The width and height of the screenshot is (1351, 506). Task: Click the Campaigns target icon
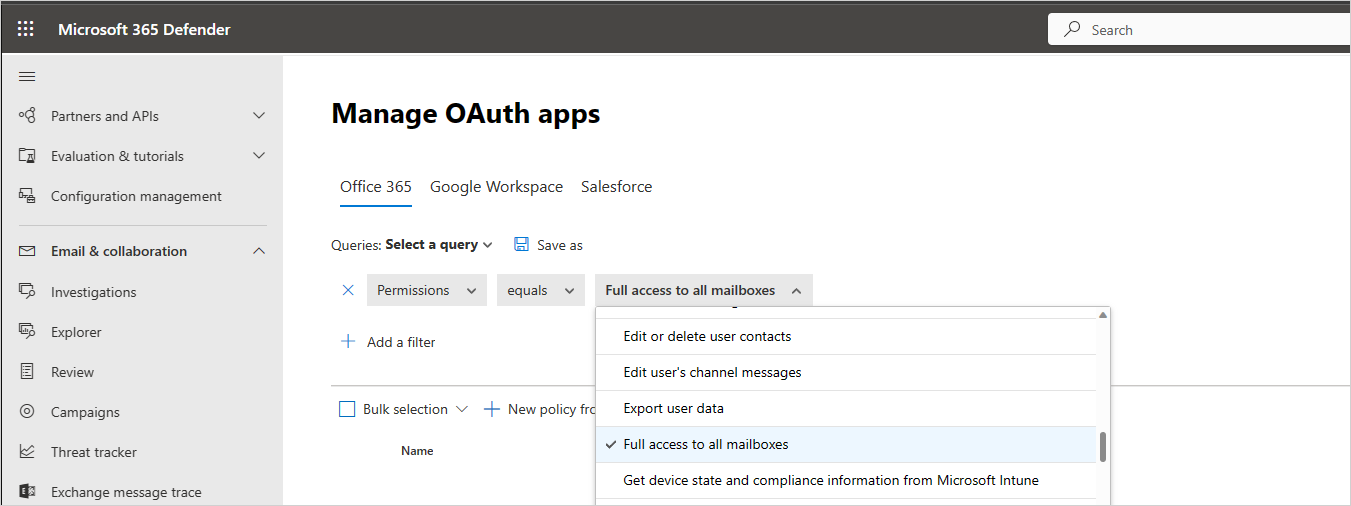(x=28, y=412)
